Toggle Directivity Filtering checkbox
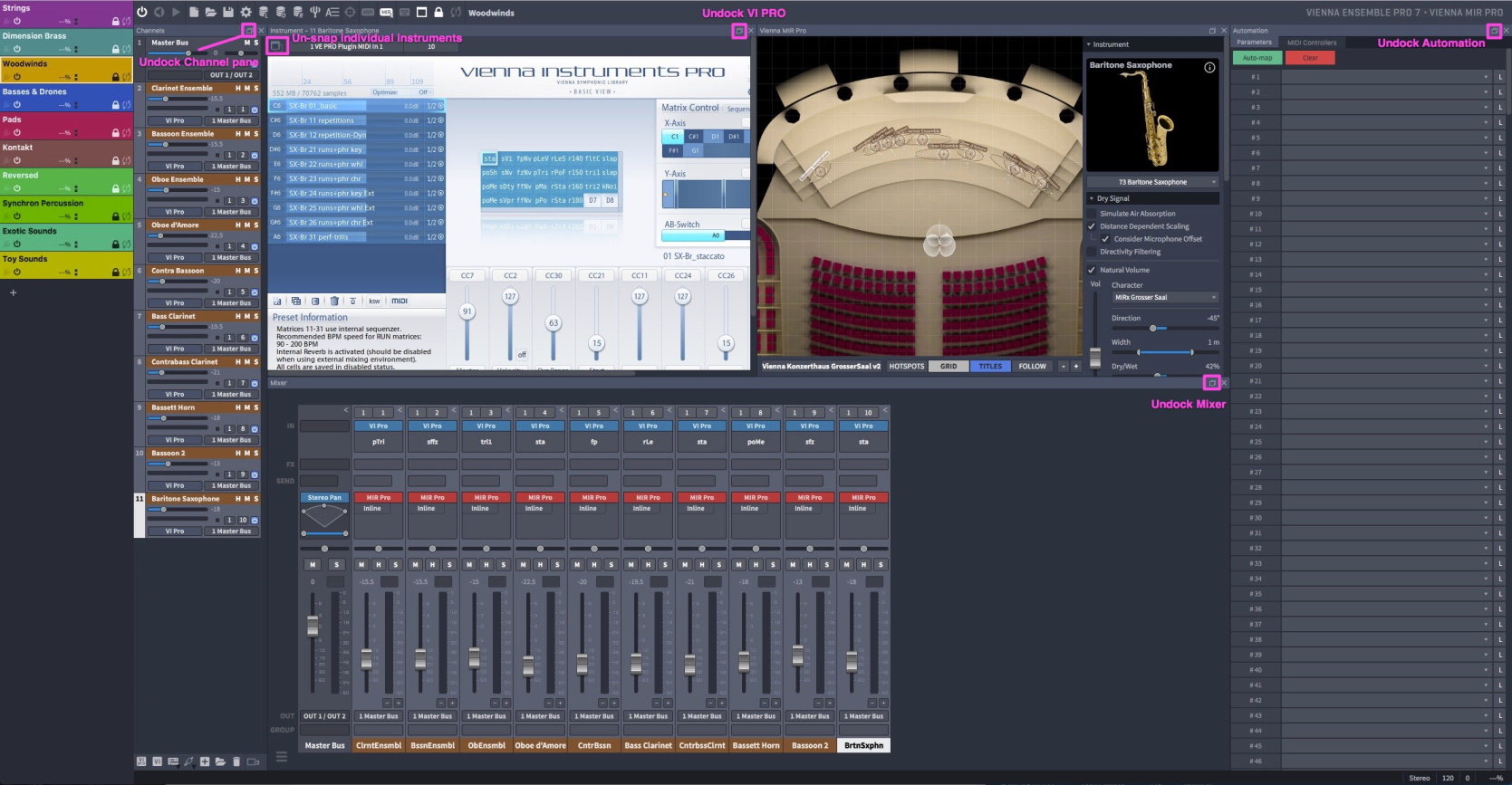The image size is (1512, 785). 1092,252
